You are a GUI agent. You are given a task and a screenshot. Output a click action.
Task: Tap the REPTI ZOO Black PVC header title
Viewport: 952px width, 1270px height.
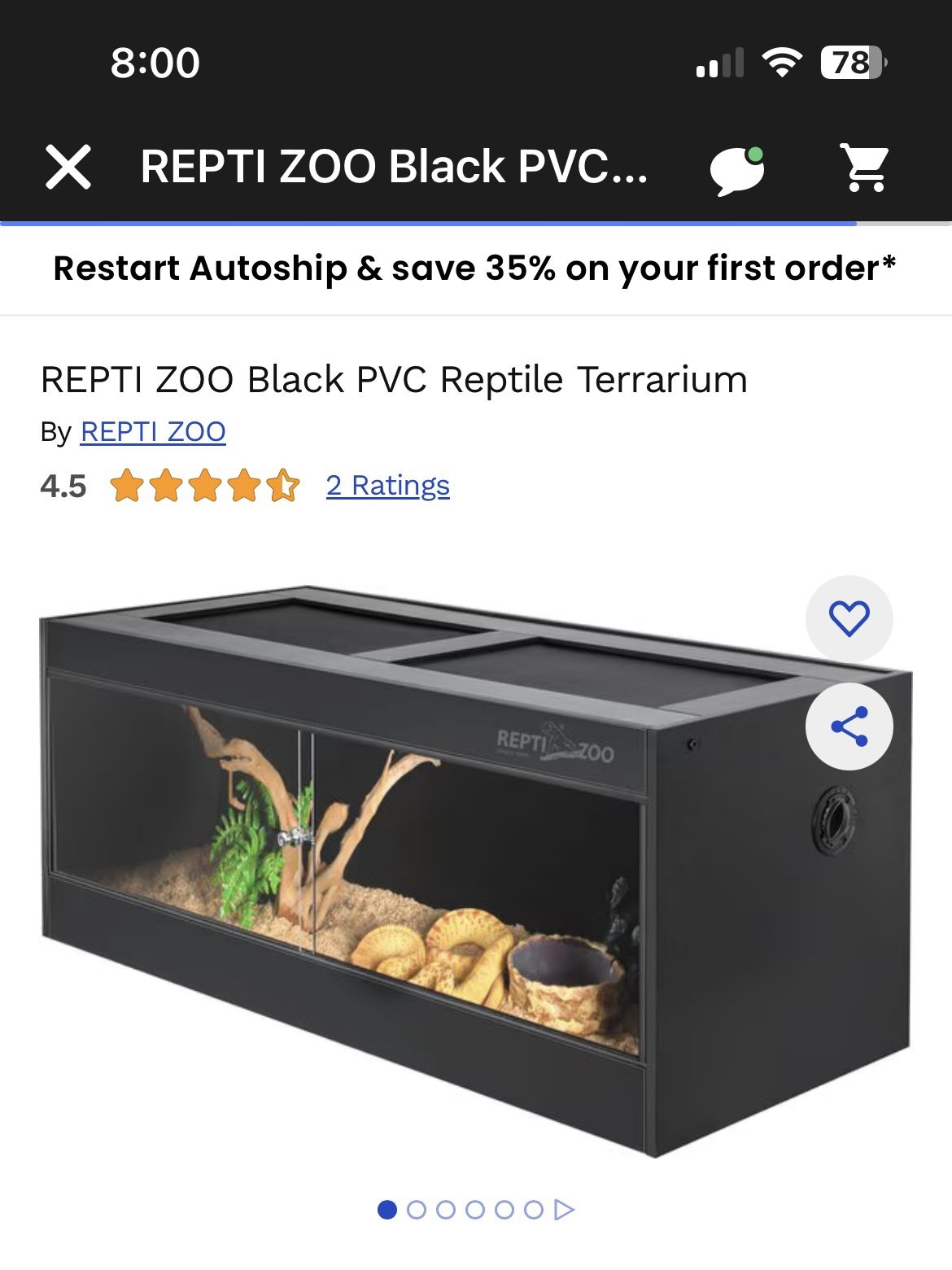[x=394, y=167]
